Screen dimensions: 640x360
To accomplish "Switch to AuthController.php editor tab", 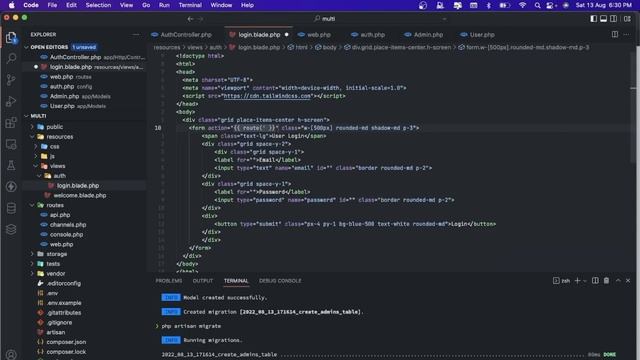I will [x=186, y=35].
